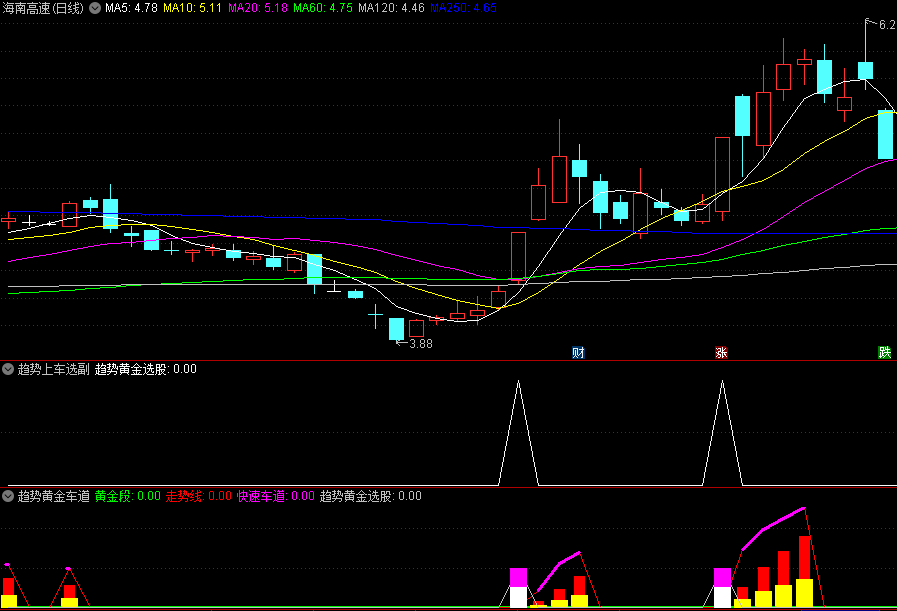Click the red 涨 marker icon
Viewport: 897px width, 611px height.
coord(720,352)
